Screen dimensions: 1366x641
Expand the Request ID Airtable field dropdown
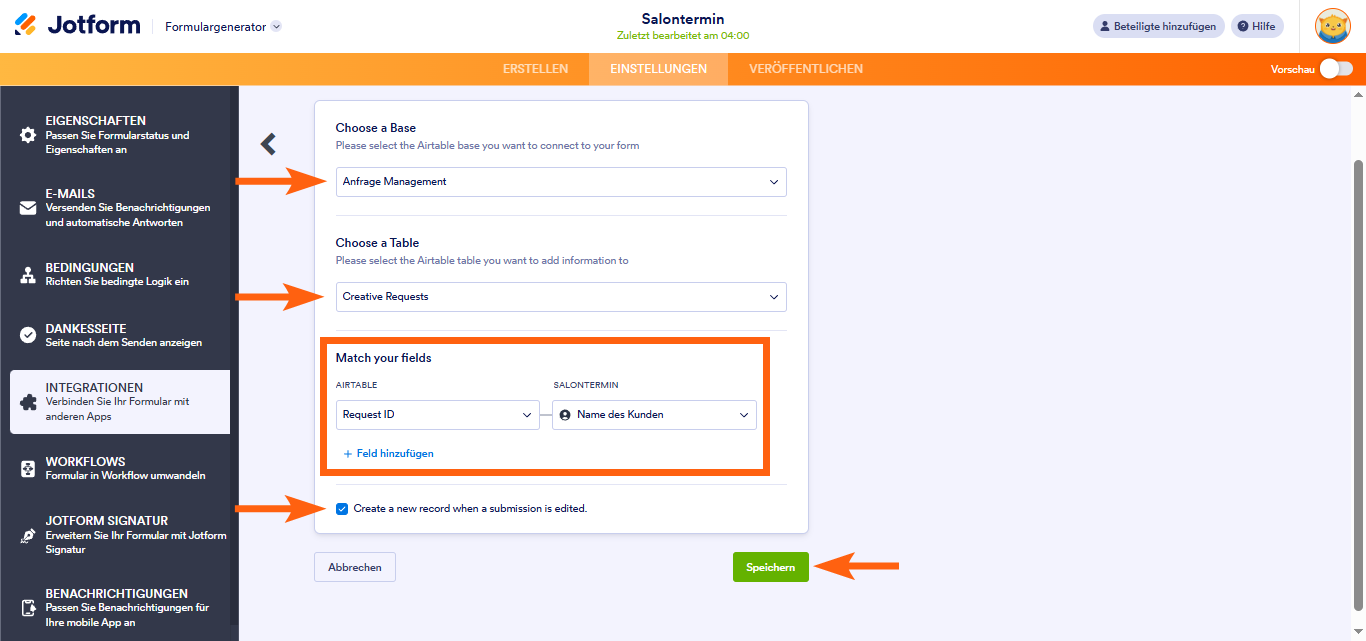click(438, 415)
